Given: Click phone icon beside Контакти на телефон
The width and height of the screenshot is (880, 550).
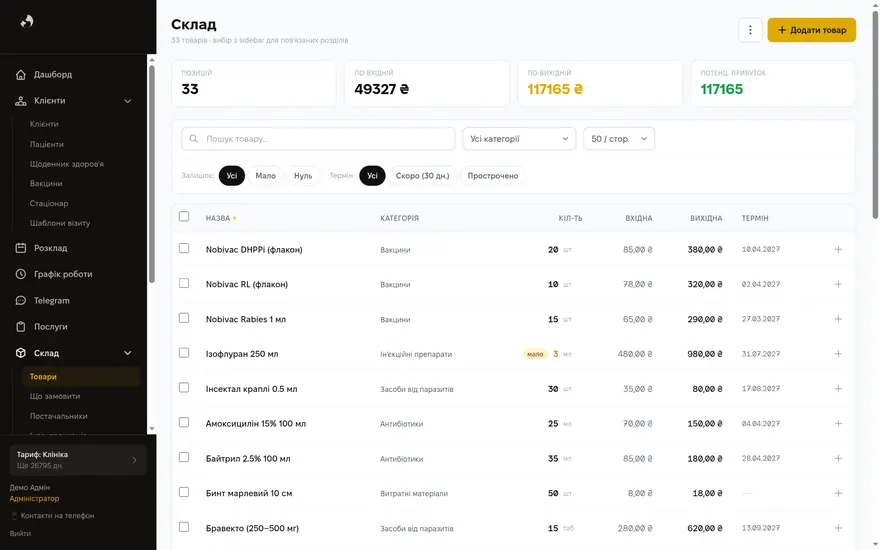Looking at the screenshot, I should [x=14, y=516].
